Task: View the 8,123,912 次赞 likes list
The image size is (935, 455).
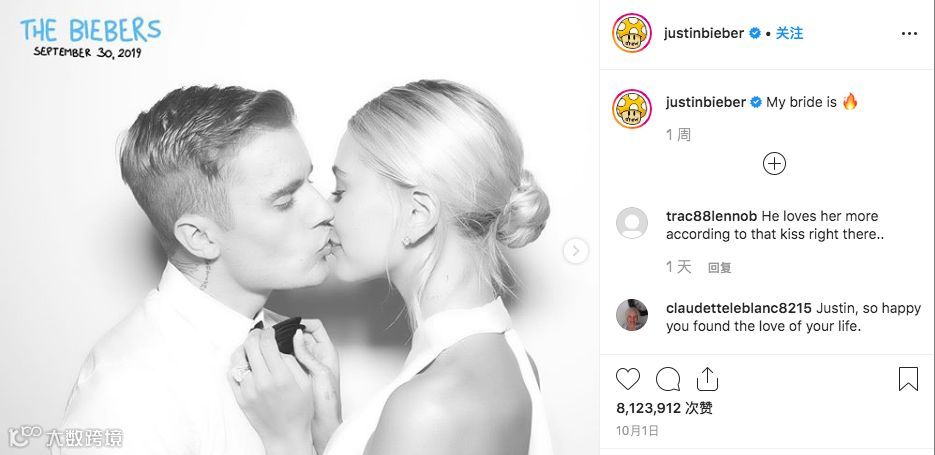Action: click(x=664, y=408)
